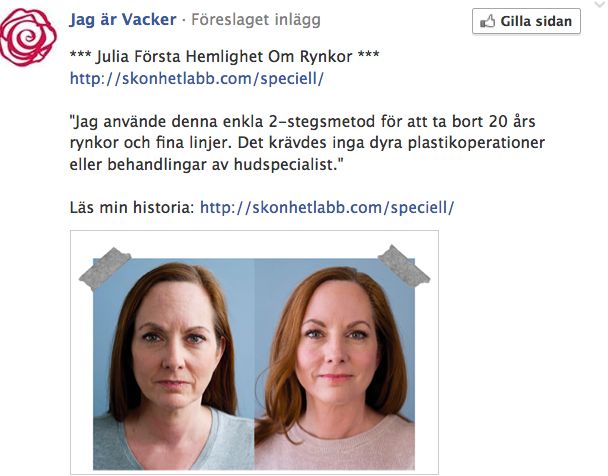
Task: Open the post options chevron at top right
Action: click(x=600, y=4)
